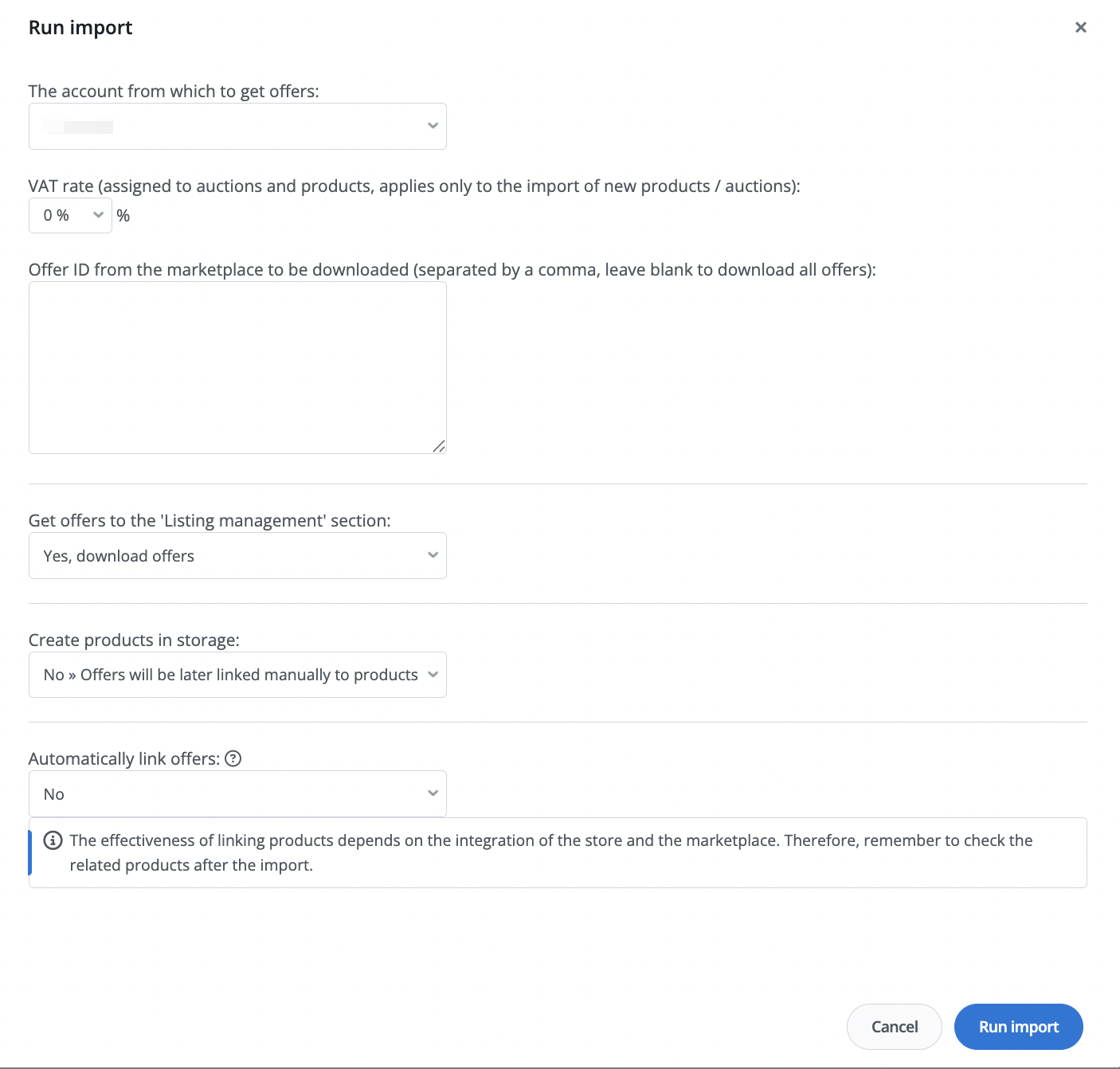Click the VAT rate field label

tap(414, 186)
